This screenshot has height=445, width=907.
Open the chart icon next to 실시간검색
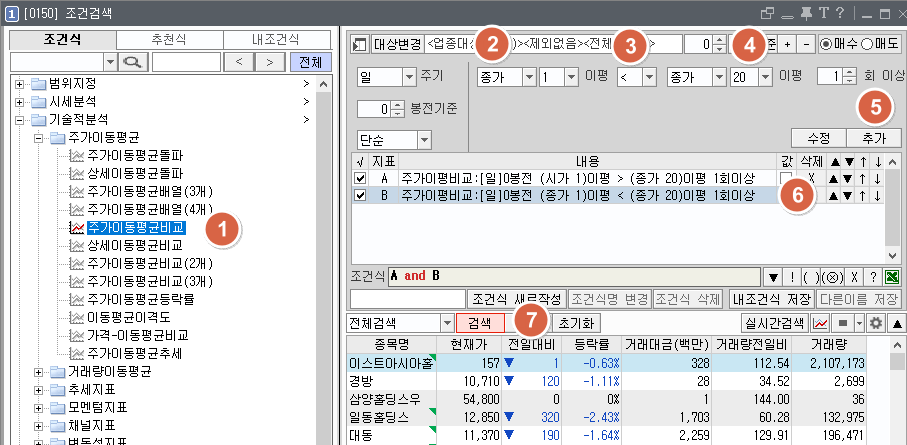coord(820,322)
